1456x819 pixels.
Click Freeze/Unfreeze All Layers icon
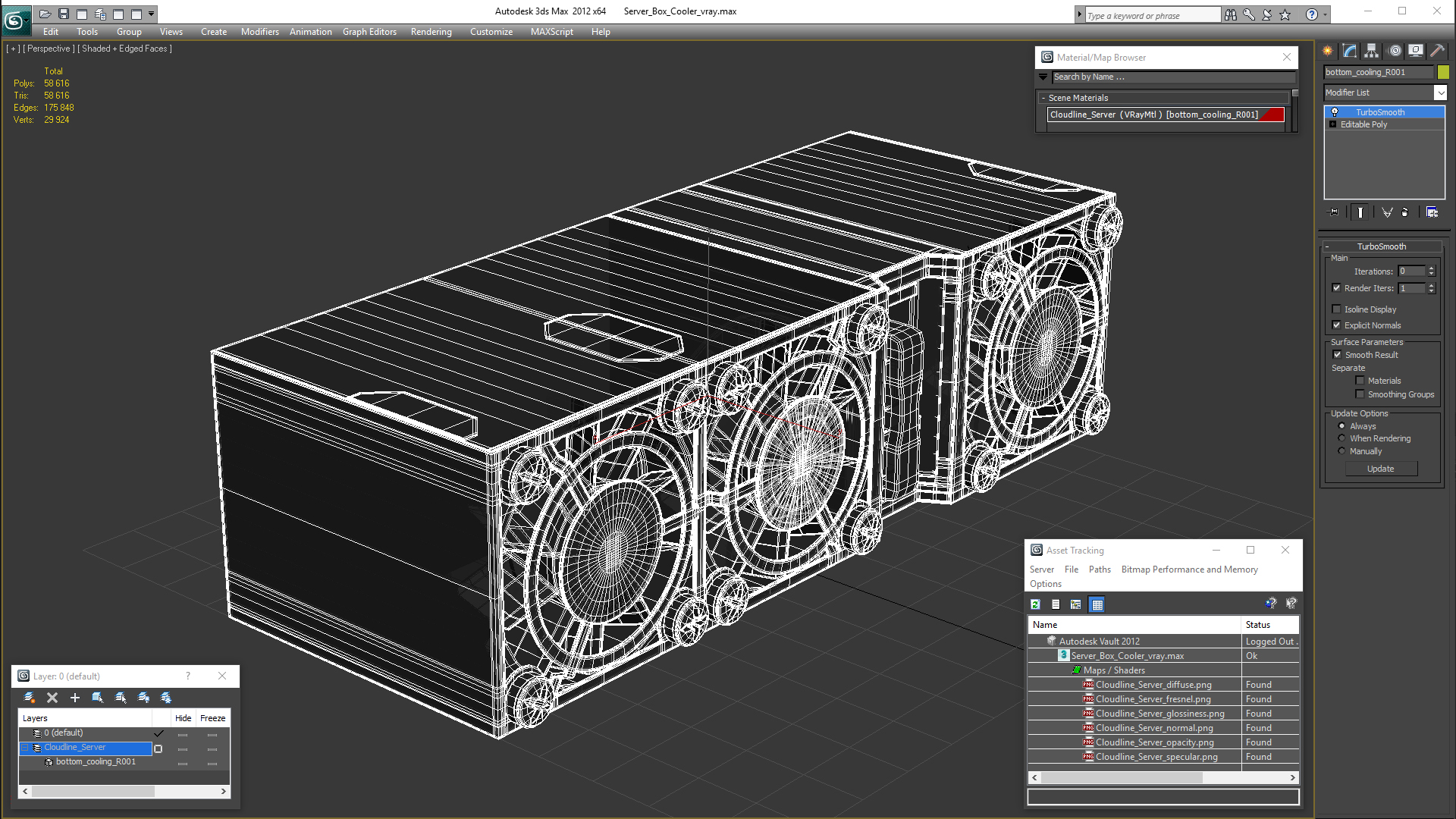pyautogui.click(x=166, y=698)
